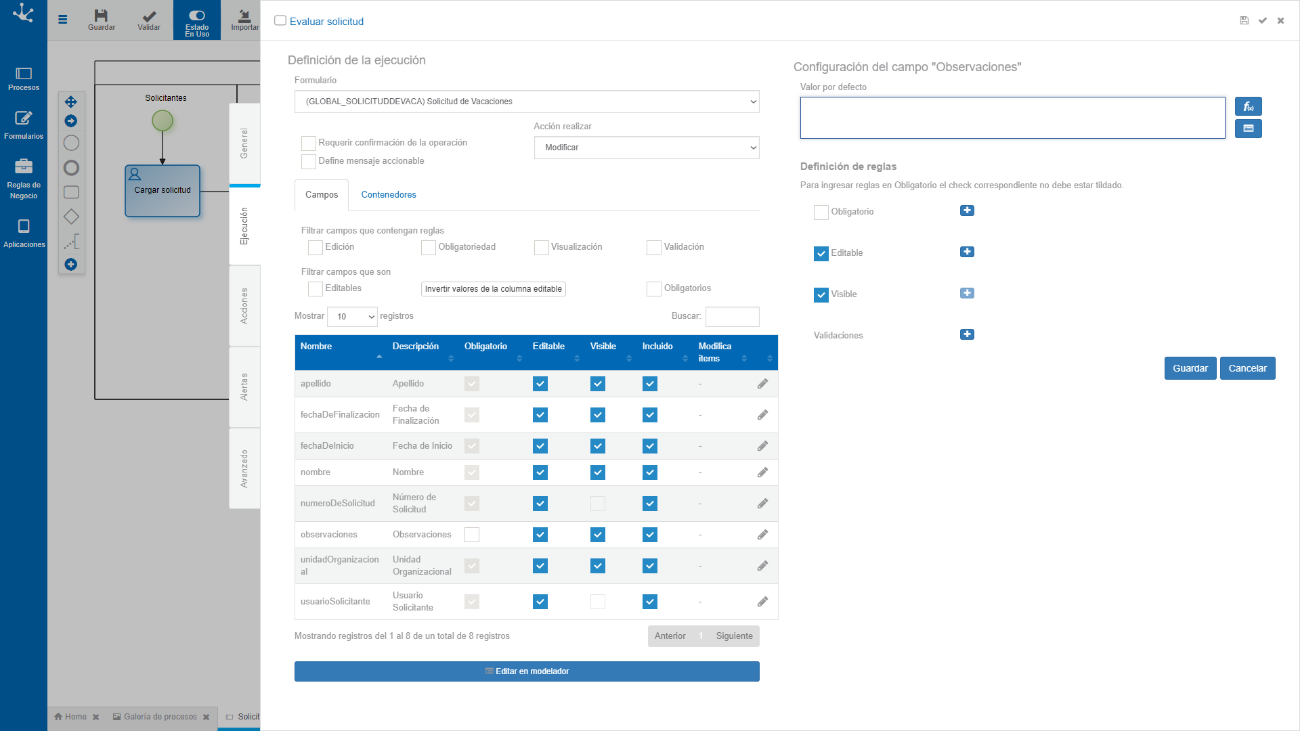Open the Procesos section in sidebar
Viewport: 1300px width, 731px height.
click(23, 78)
